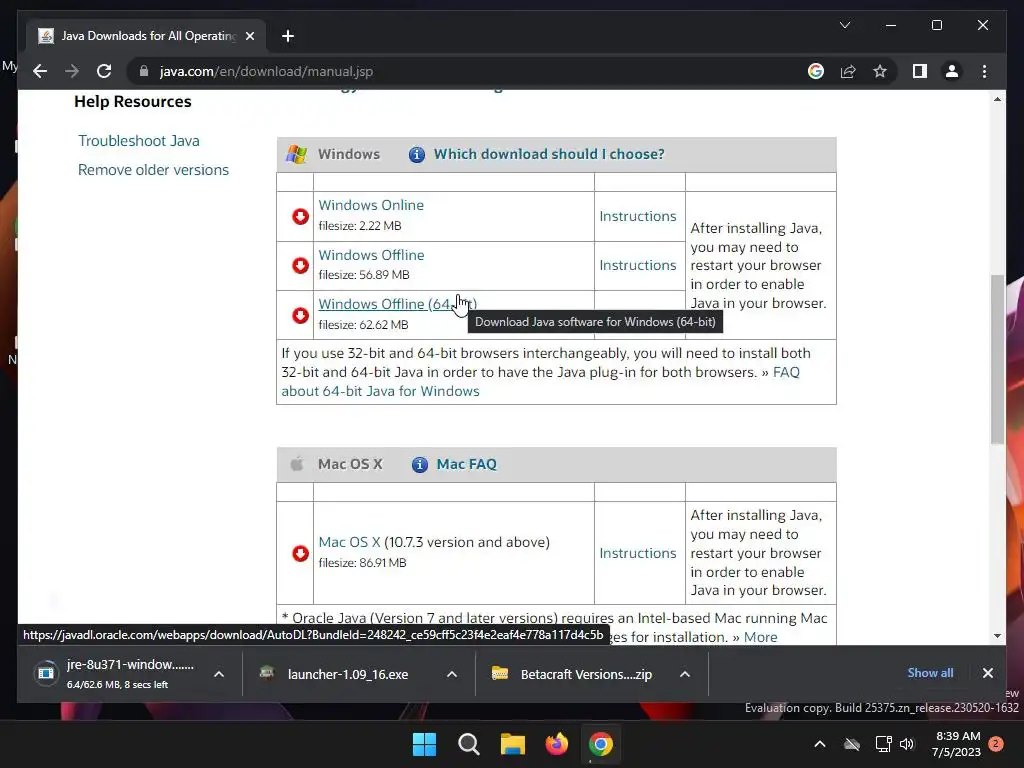Open the Mac FAQ link

(466, 464)
